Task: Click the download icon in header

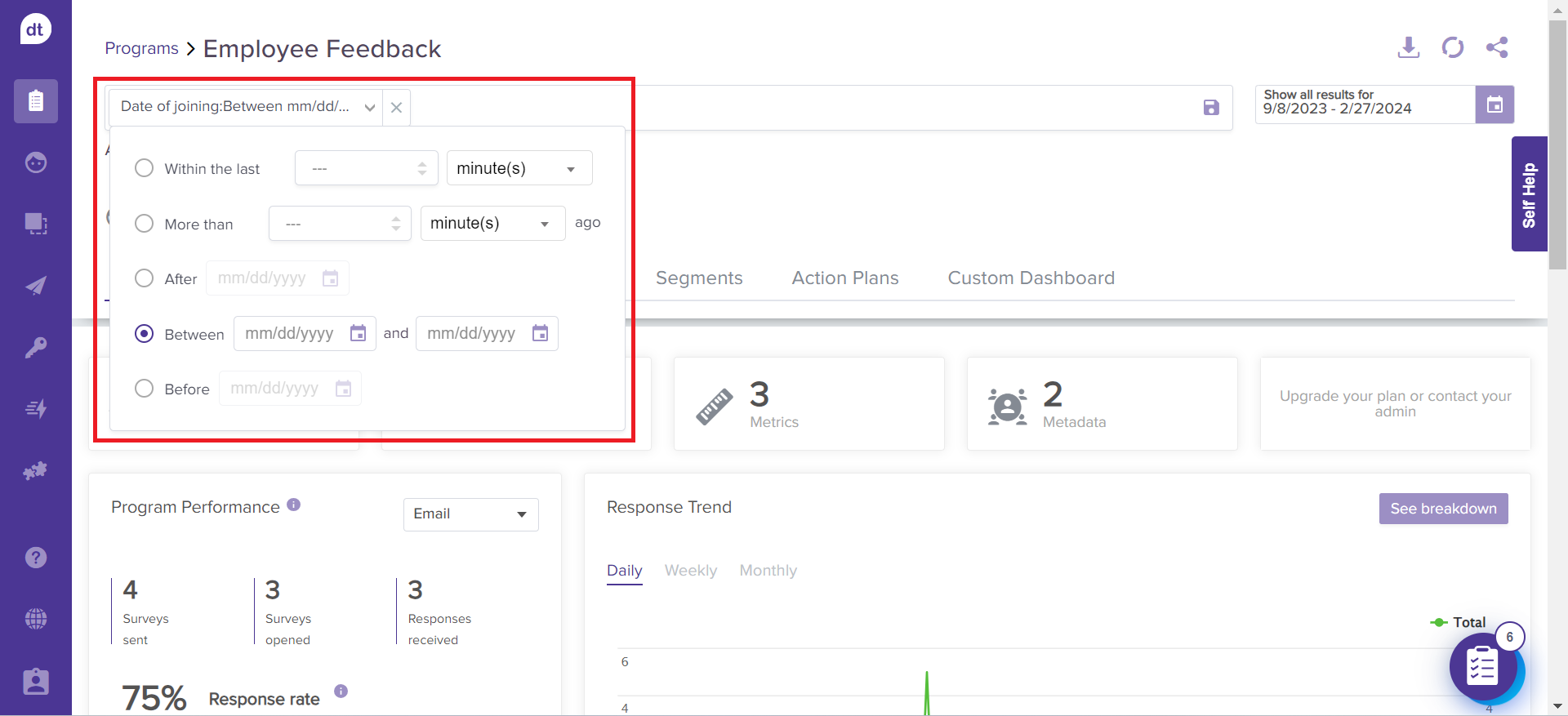Action: [x=1408, y=47]
